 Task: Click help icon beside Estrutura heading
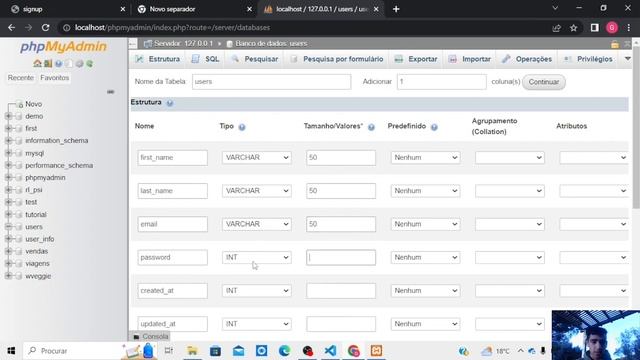[x=170, y=103]
